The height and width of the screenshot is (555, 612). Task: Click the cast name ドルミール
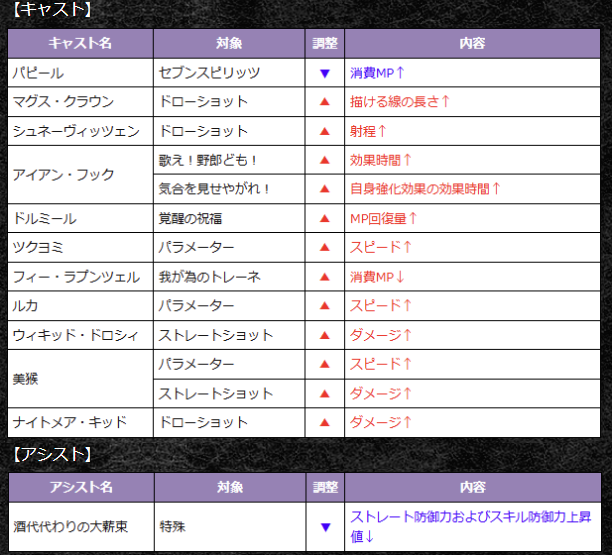tap(44, 219)
